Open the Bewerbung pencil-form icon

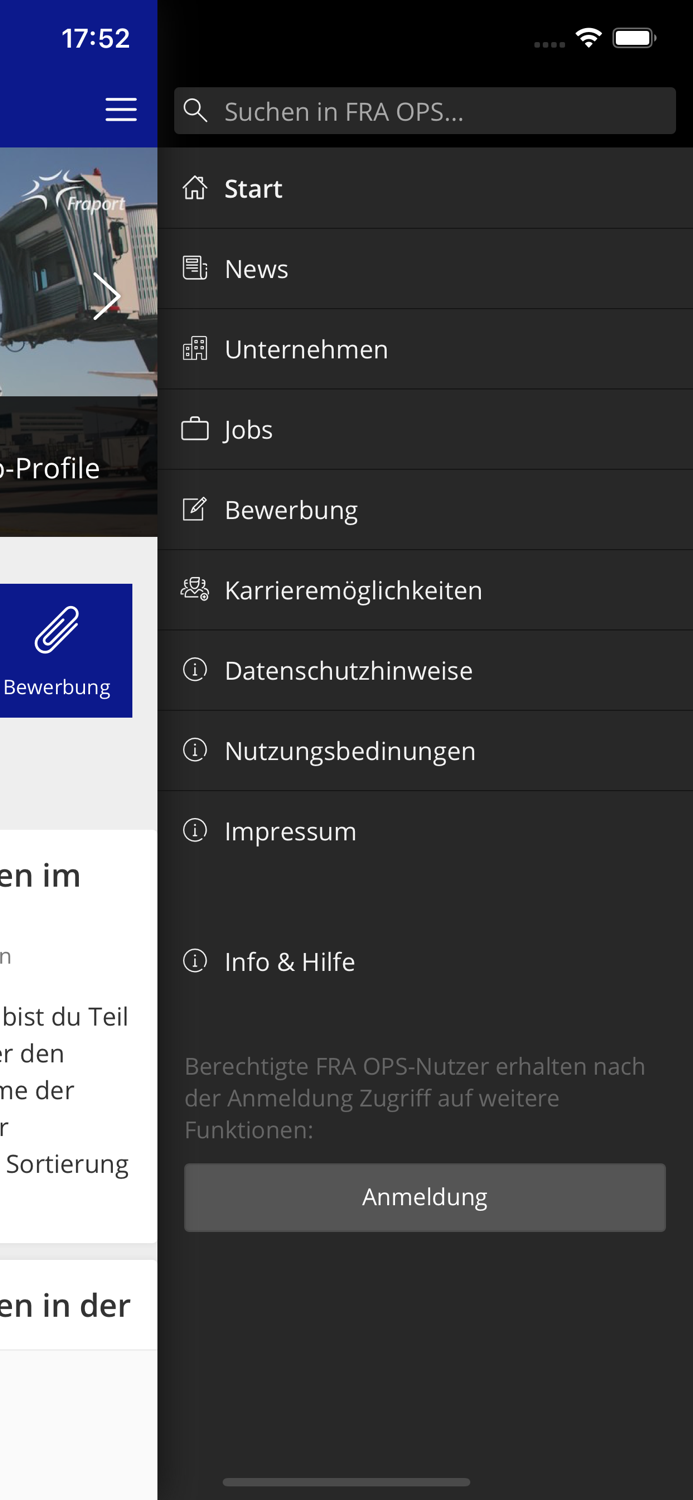click(x=196, y=508)
